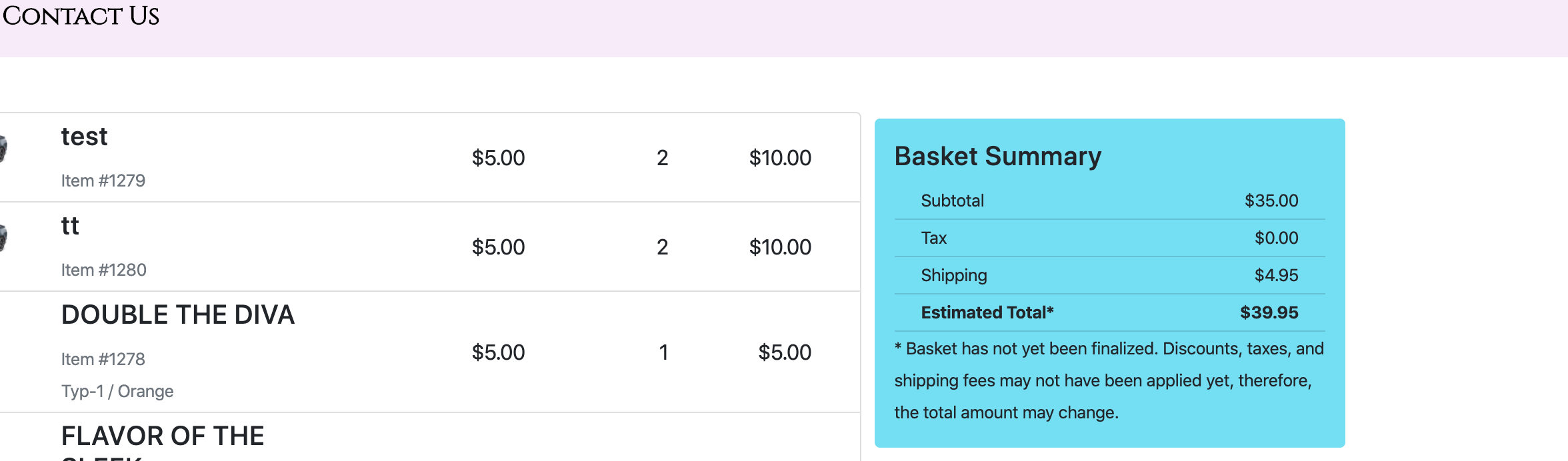Click quantity 1 for DOUBLE THE DIVA

[x=663, y=352]
